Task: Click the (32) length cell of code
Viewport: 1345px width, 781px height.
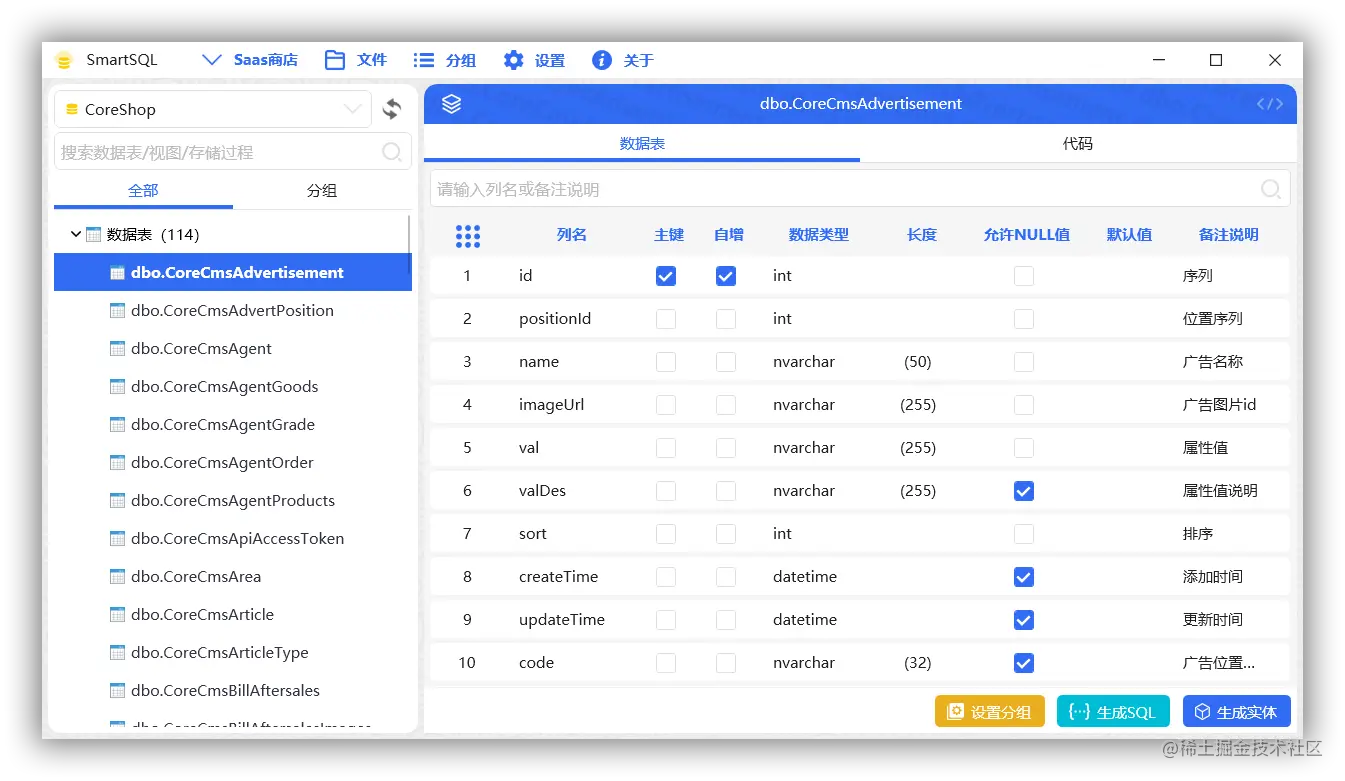Action: pos(918,663)
